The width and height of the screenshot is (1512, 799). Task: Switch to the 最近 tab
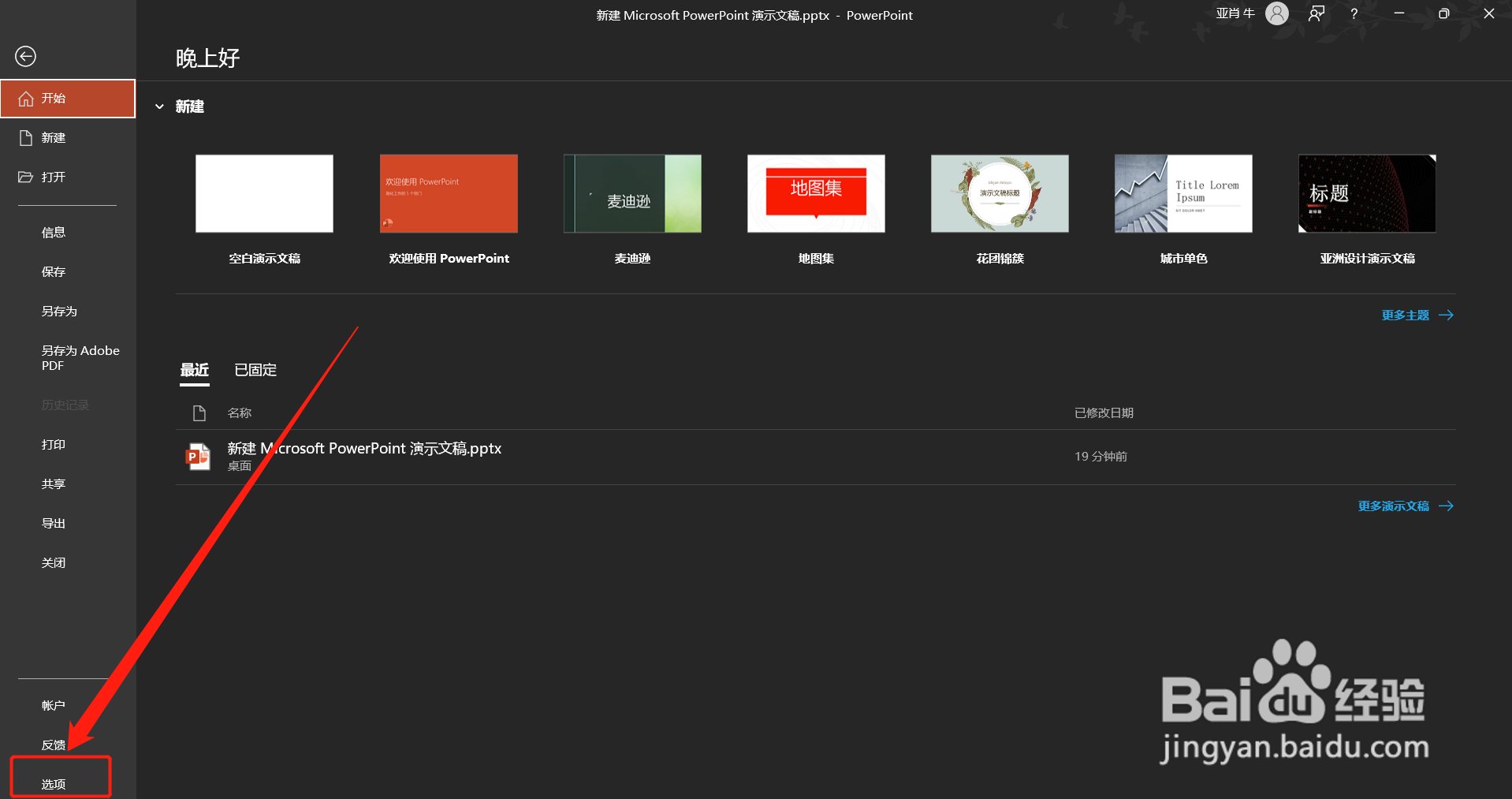[195, 370]
